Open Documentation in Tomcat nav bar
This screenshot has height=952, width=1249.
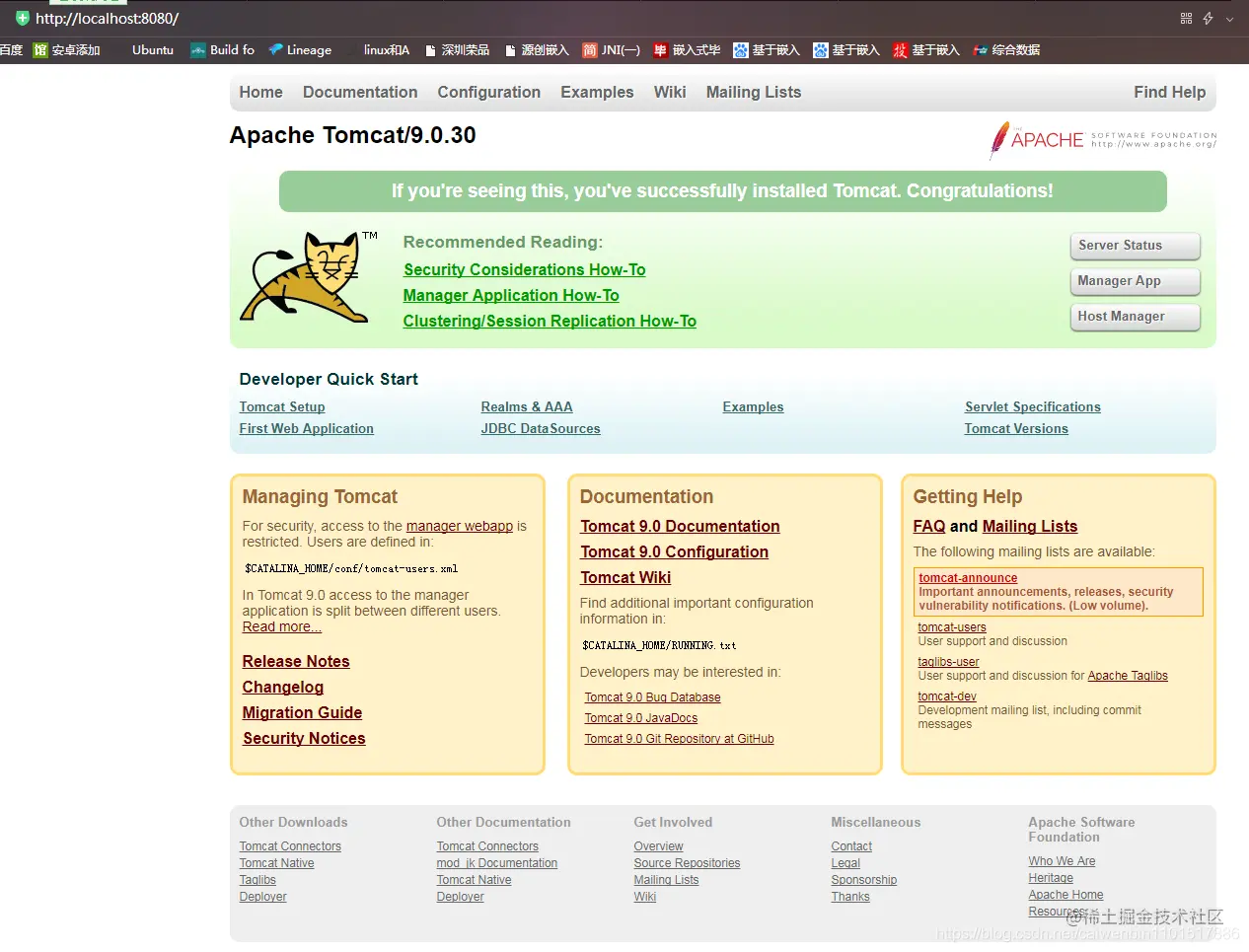360,92
